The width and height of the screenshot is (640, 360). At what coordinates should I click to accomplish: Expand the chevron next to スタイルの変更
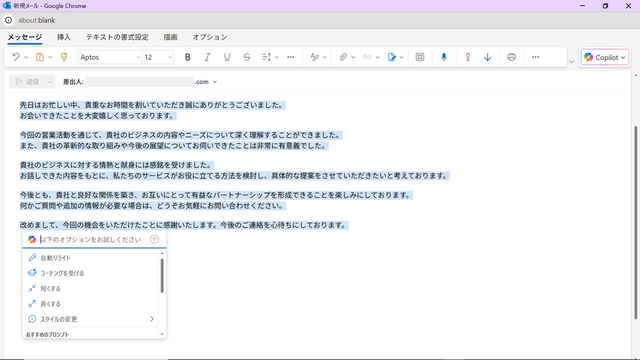(x=152, y=319)
